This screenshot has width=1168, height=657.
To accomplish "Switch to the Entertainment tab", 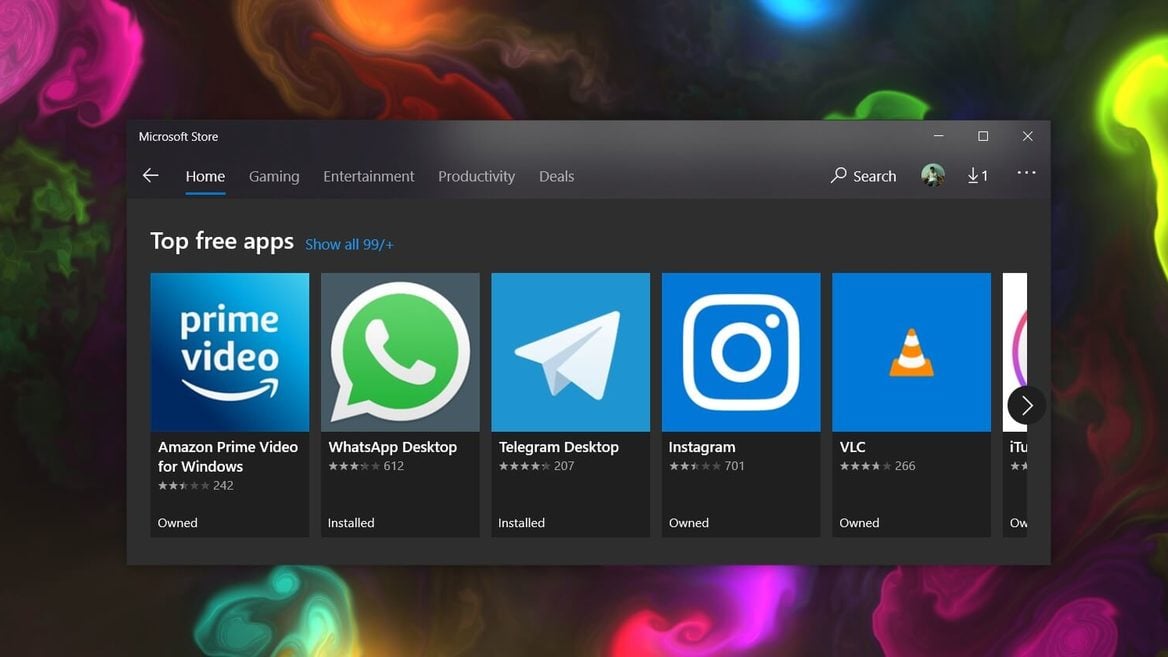I will pyautogui.click(x=368, y=176).
